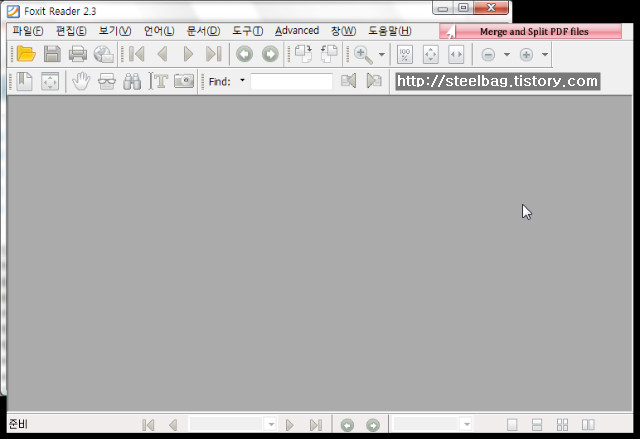Open the 편집(E) menu

(71, 31)
